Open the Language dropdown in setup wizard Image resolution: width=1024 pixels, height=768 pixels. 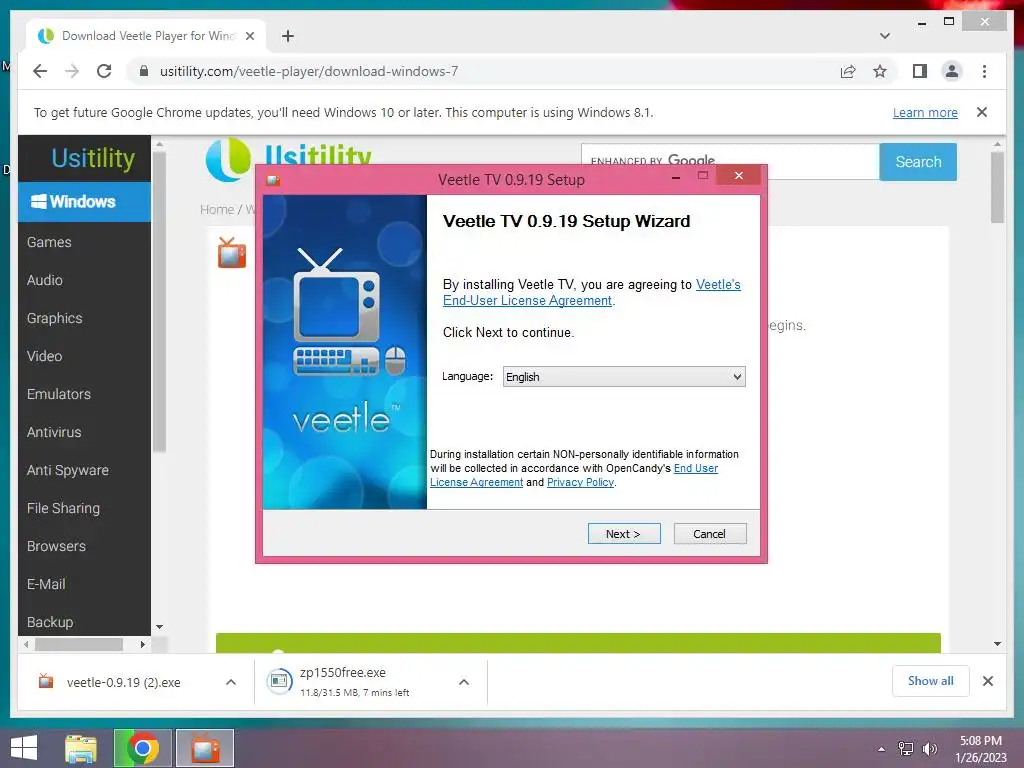pyautogui.click(x=624, y=377)
